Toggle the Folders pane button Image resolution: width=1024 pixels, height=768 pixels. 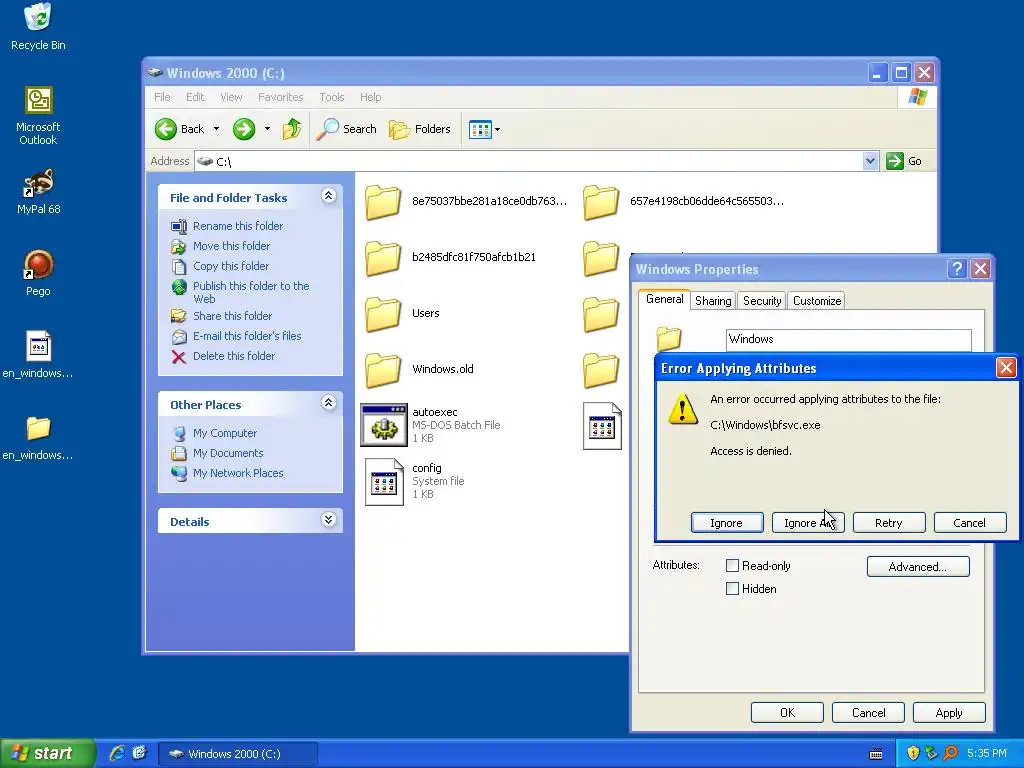[x=420, y=129]
